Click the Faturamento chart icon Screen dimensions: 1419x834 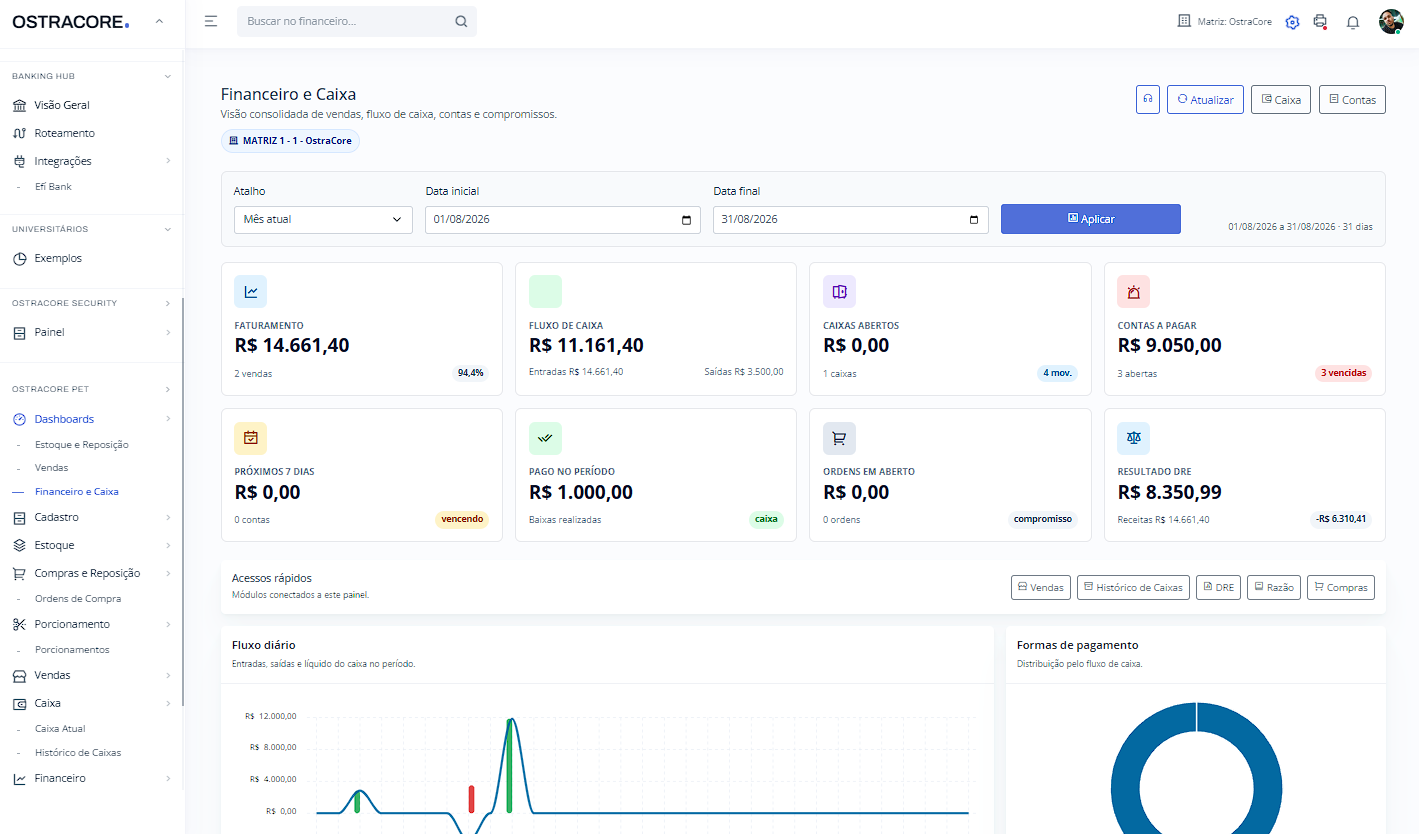[x=251, y=292]
